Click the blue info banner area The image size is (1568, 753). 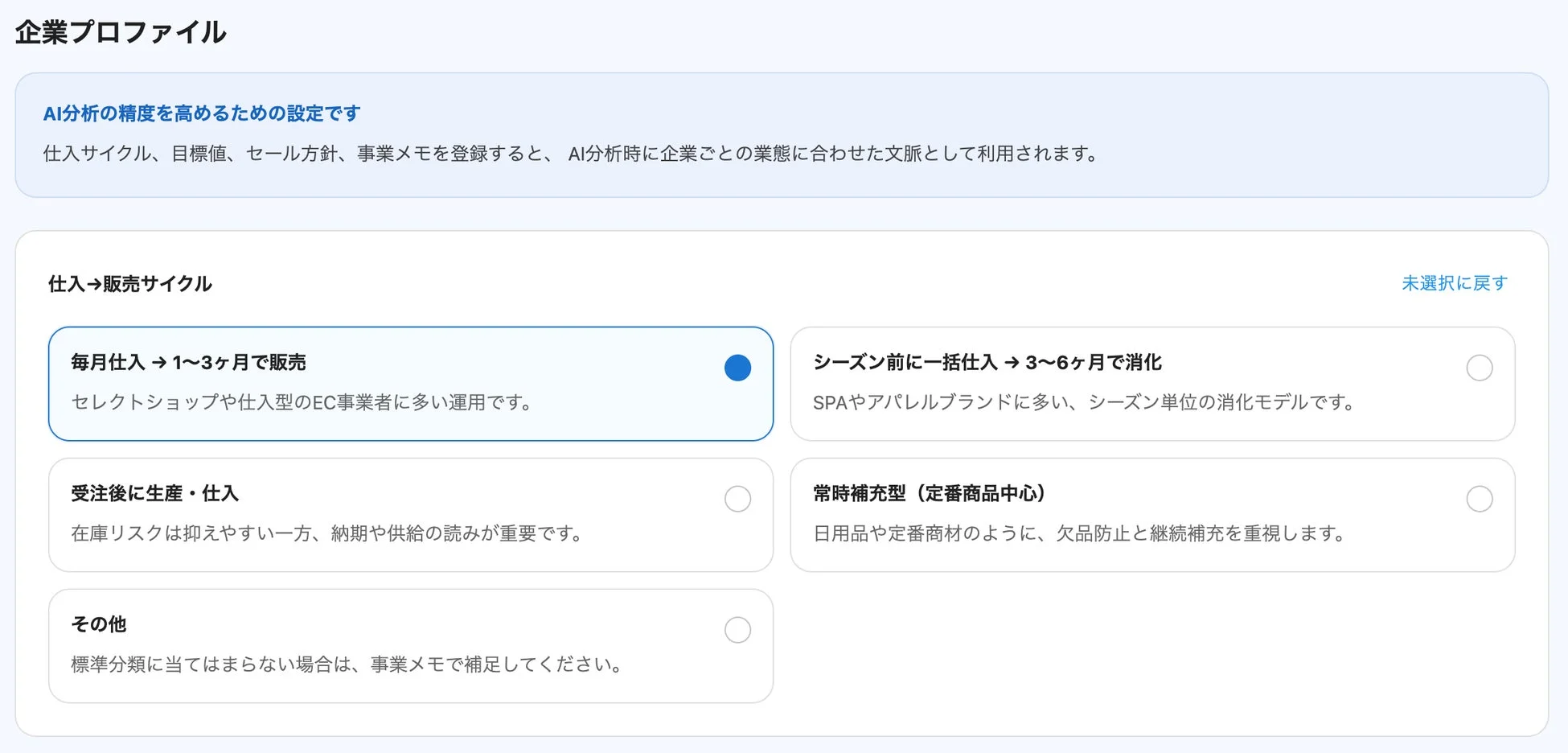[x=784, y=135]
